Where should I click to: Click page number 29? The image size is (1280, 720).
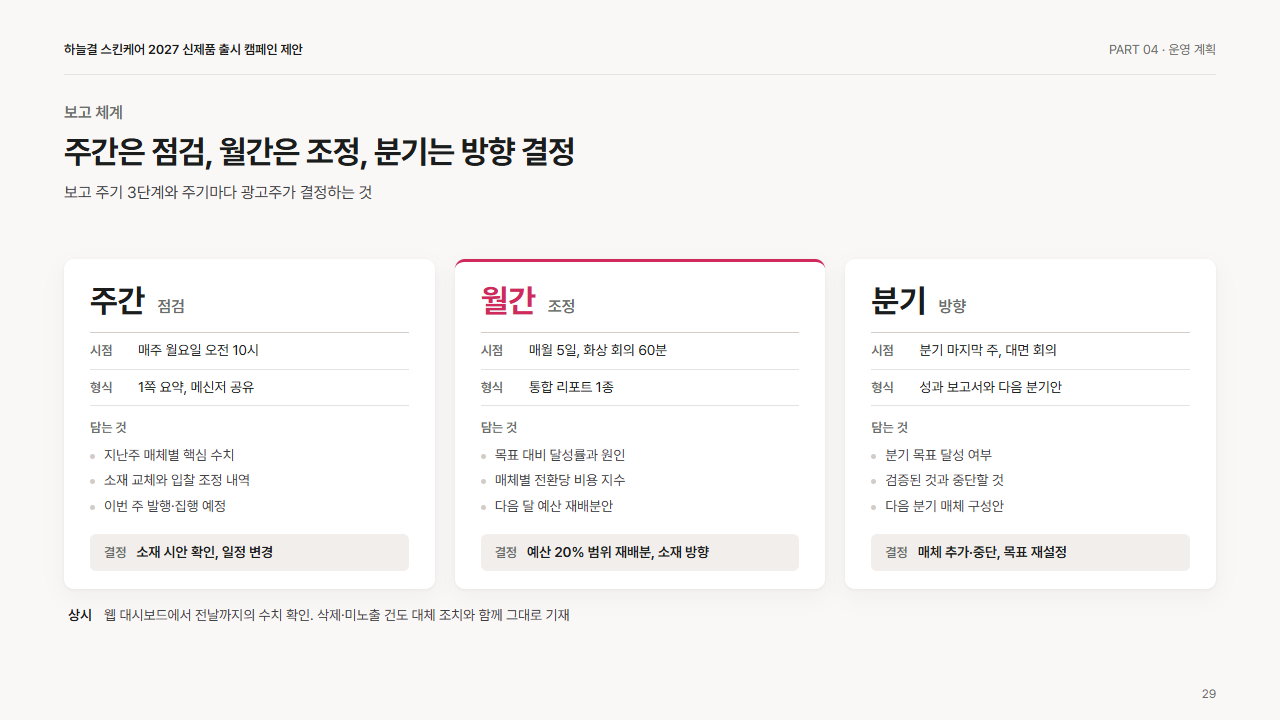[x=1209, y=694]
